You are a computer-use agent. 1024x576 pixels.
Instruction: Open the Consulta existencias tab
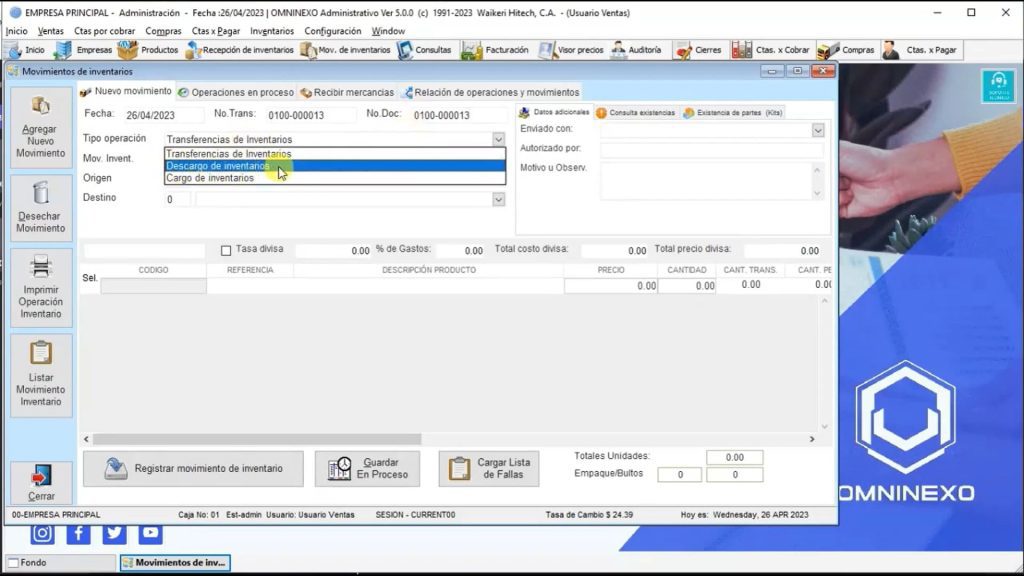coord(635,113)
